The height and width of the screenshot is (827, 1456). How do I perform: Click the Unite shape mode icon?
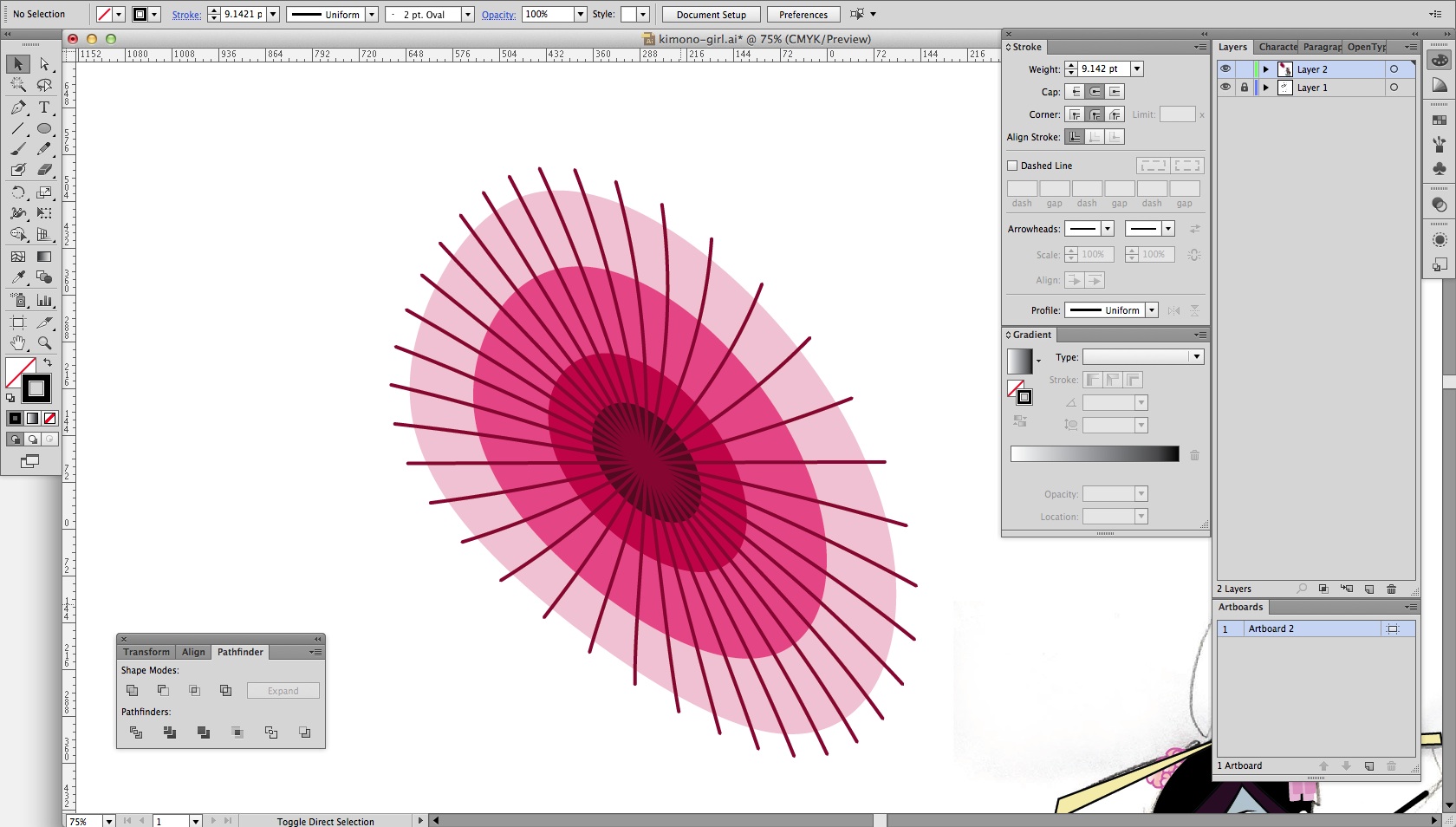click(133, 690)
